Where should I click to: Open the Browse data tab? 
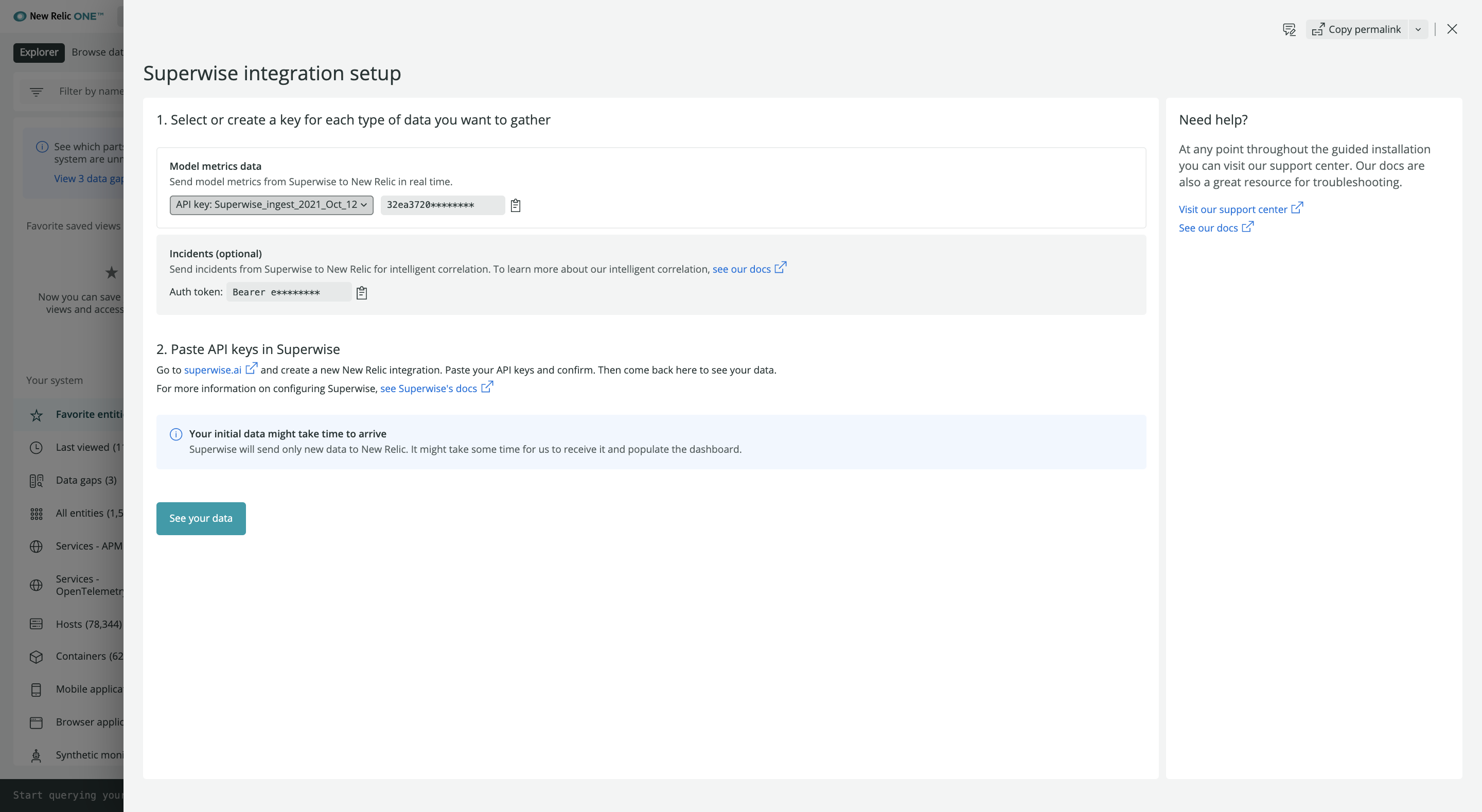coord(97,52)
